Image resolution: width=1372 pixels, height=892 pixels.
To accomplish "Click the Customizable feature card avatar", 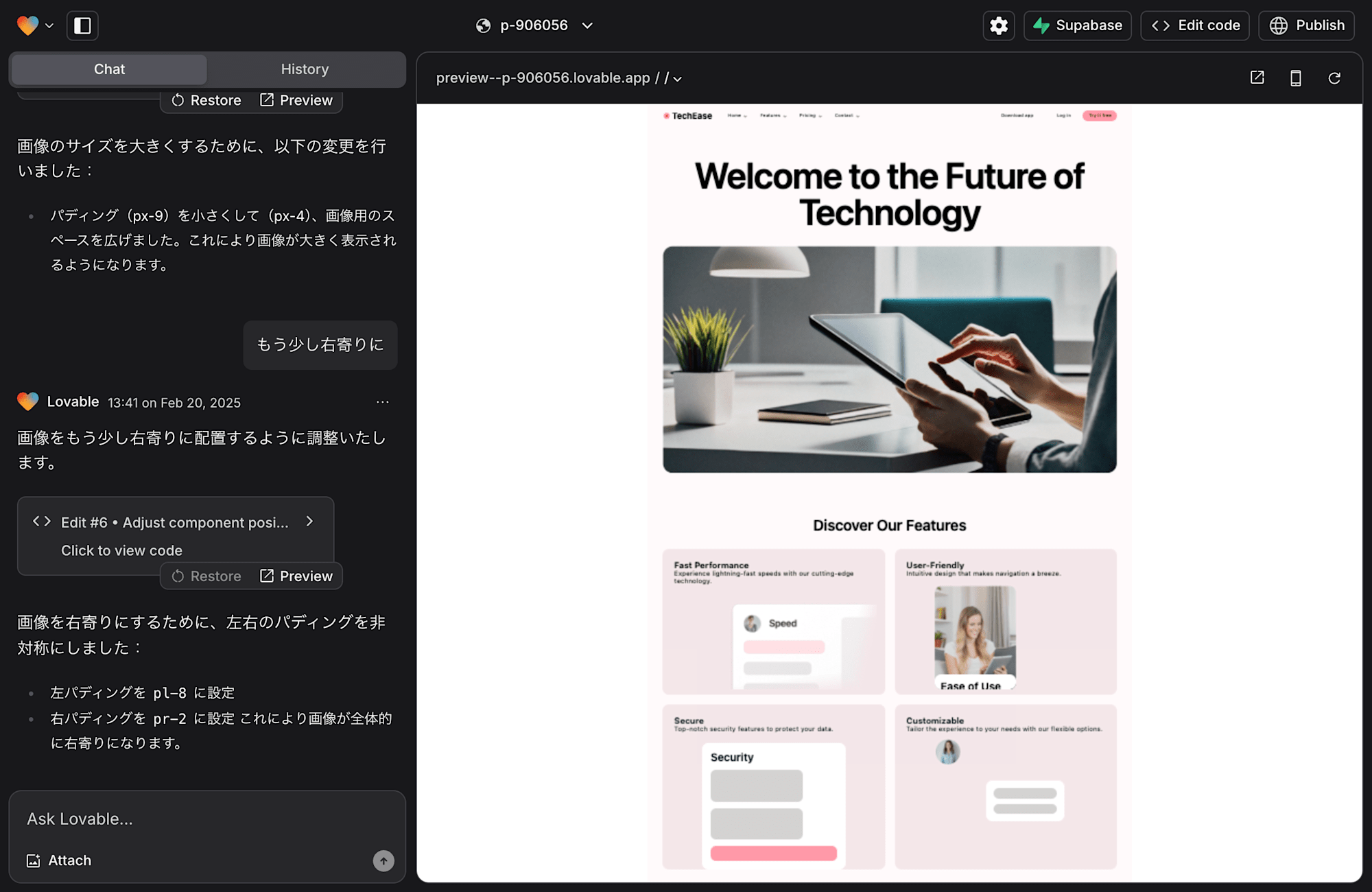I will click(x=947, y=752).
